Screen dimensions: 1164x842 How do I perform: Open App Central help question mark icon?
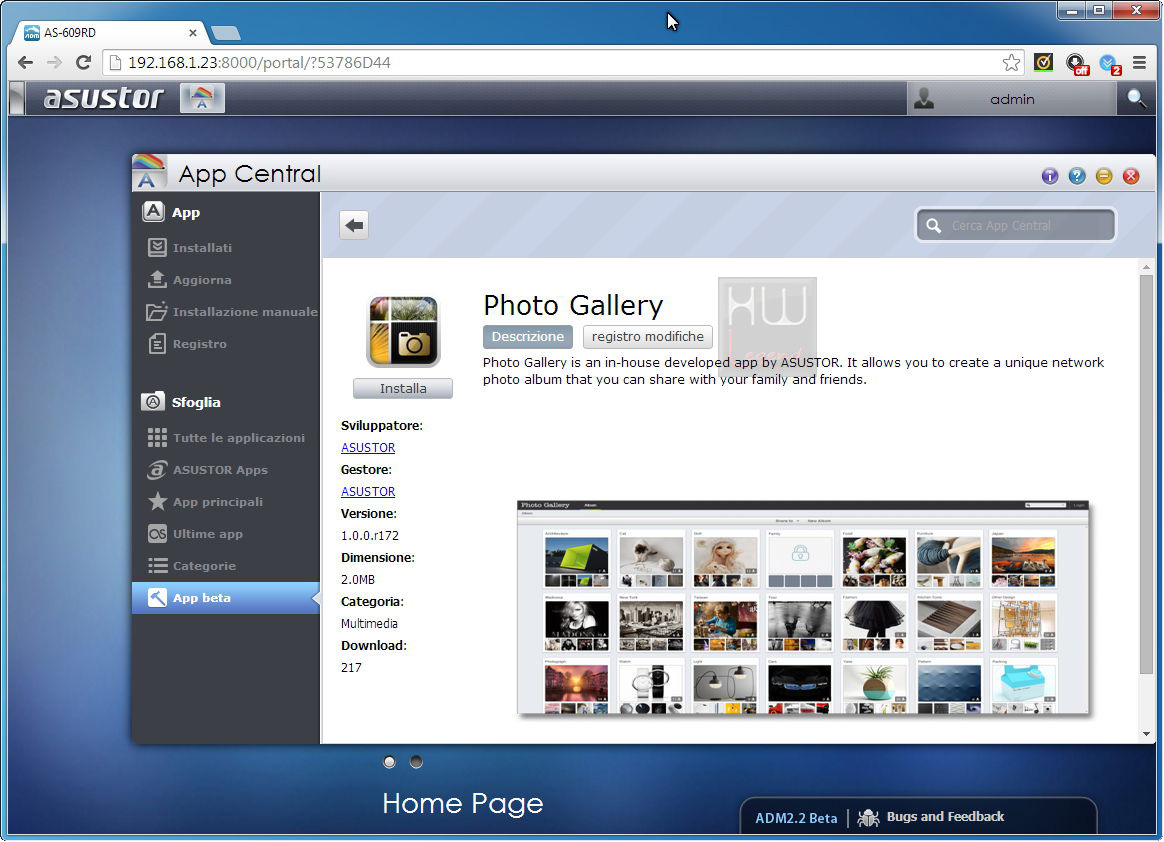(x=1076, y=176)
